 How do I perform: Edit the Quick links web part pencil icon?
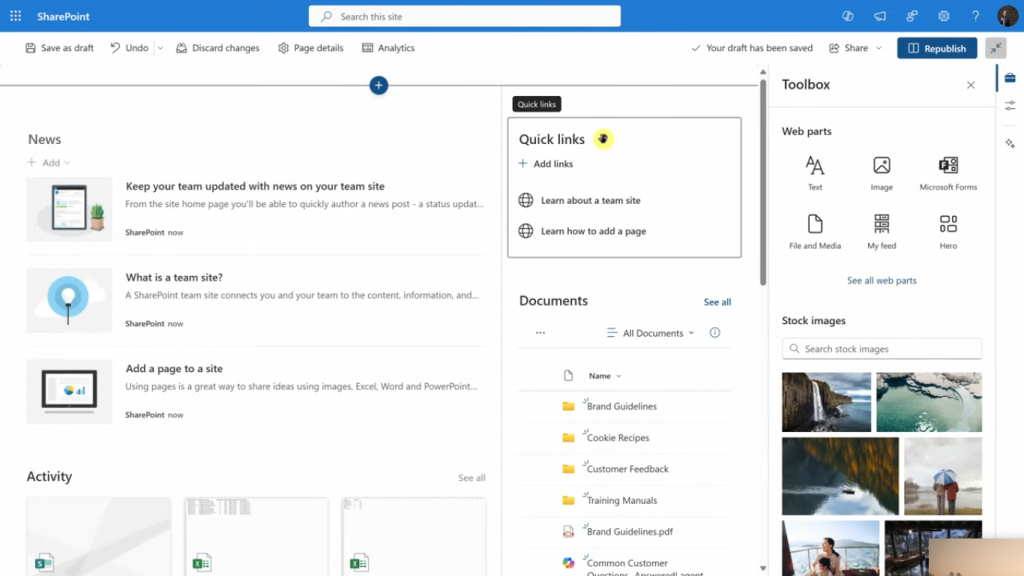(602, 138)
